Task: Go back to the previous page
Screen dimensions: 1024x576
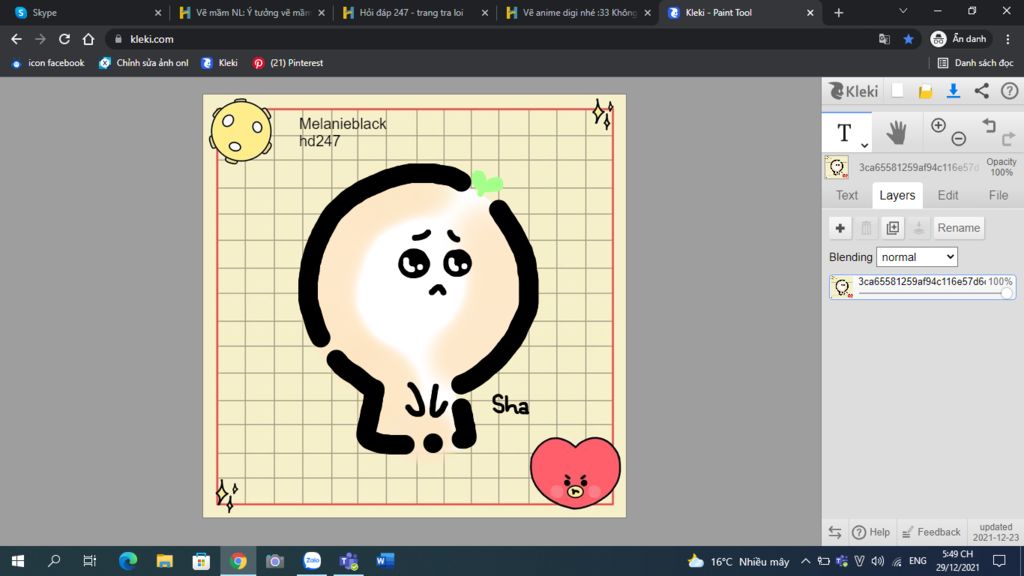Action: [16, 39]
